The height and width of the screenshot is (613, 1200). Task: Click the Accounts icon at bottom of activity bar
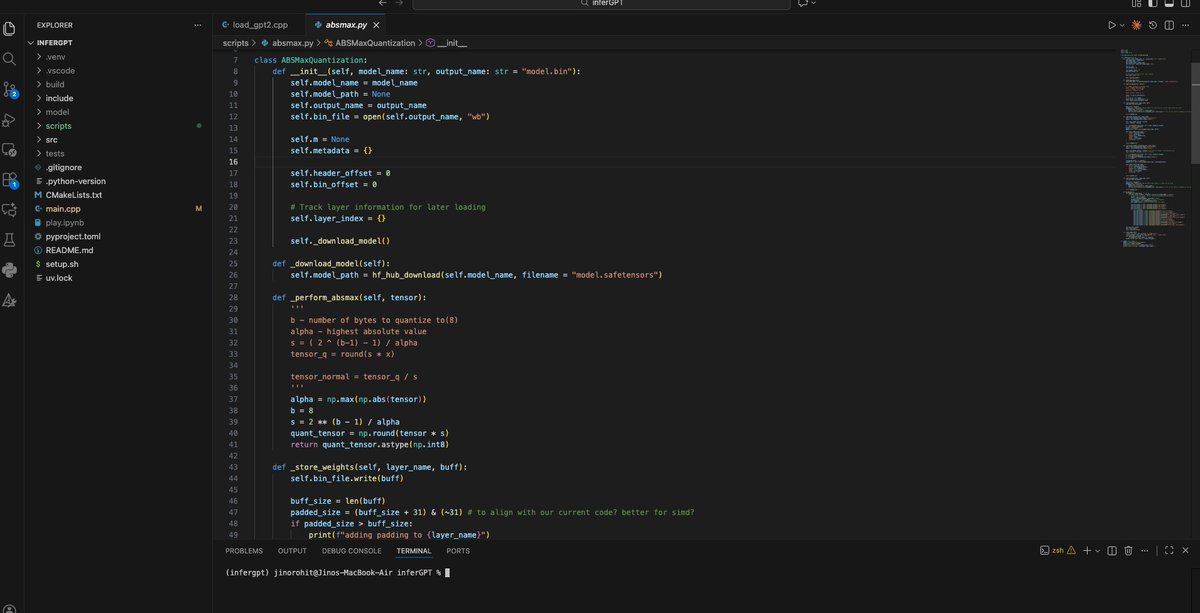click(x=10, y=607)
